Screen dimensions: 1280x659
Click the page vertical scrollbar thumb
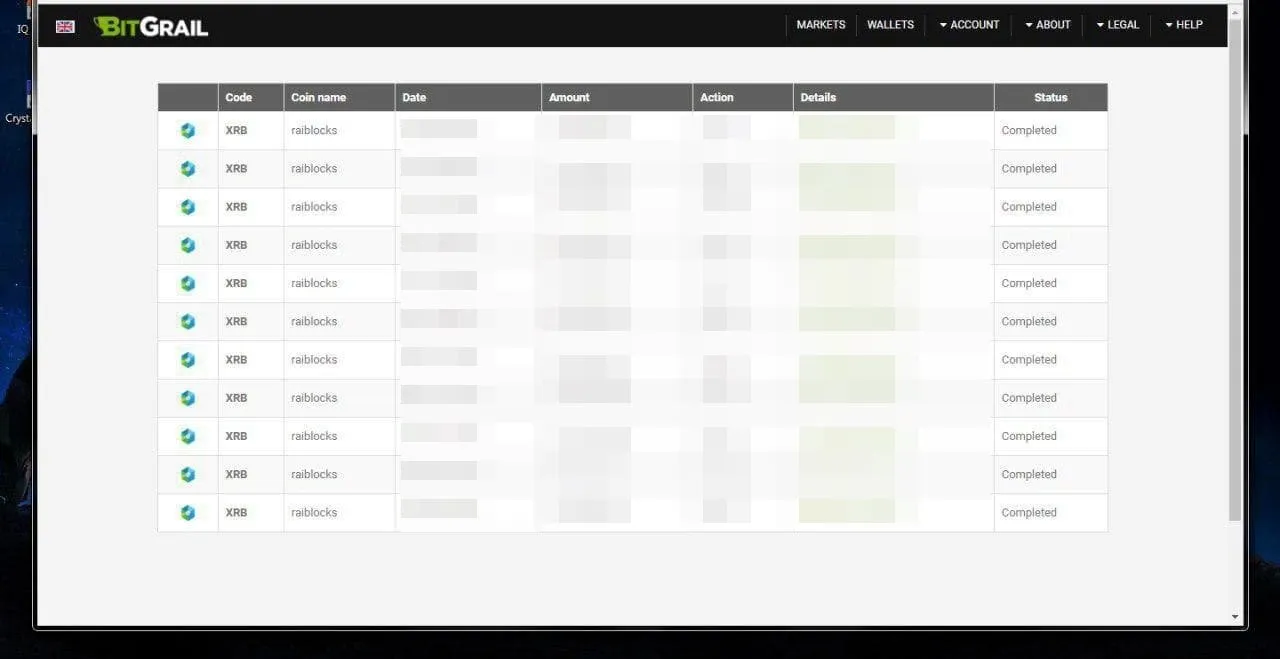pyautogui.click(x=1235, y=268)
